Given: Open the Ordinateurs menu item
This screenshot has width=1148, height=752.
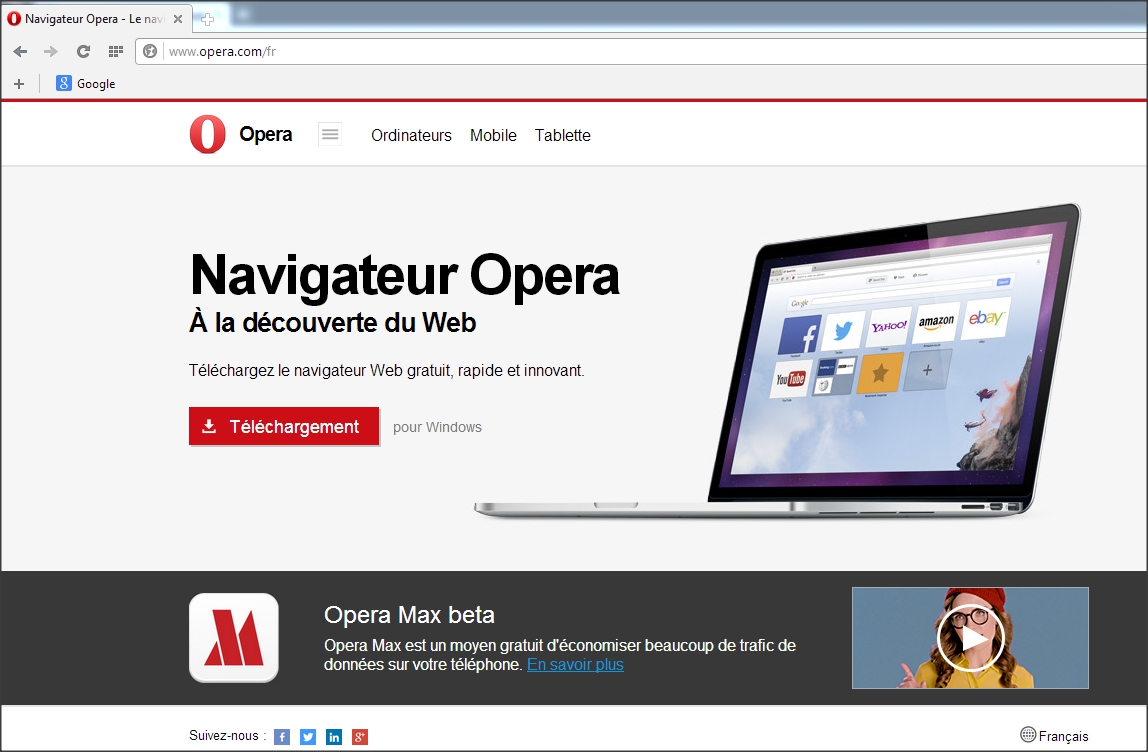Looking at the screenshot, I should coord(411,135).
